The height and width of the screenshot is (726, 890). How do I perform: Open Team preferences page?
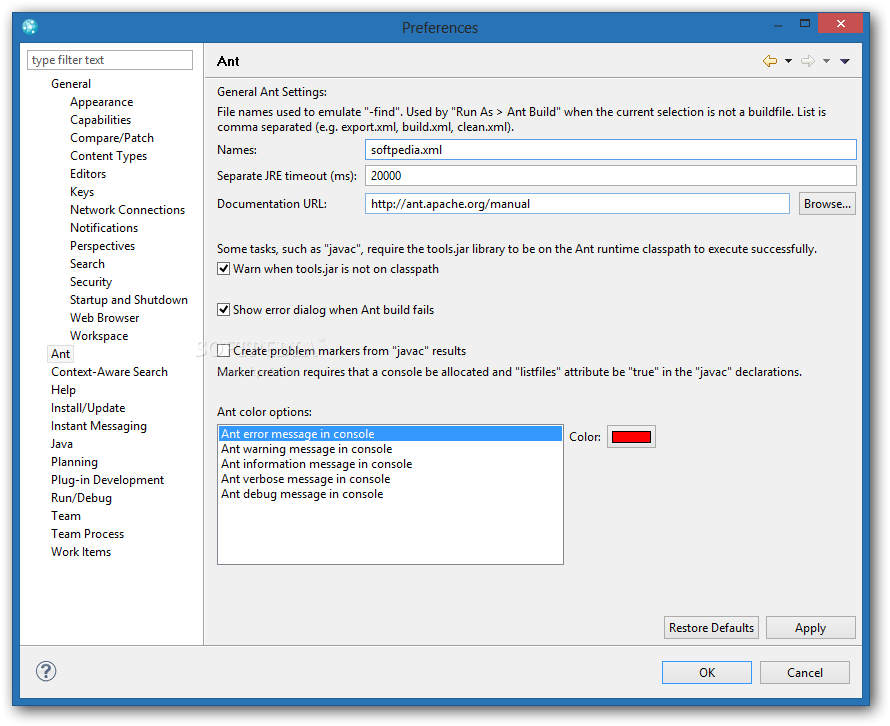pyautogui.click(x=66, y=516)
